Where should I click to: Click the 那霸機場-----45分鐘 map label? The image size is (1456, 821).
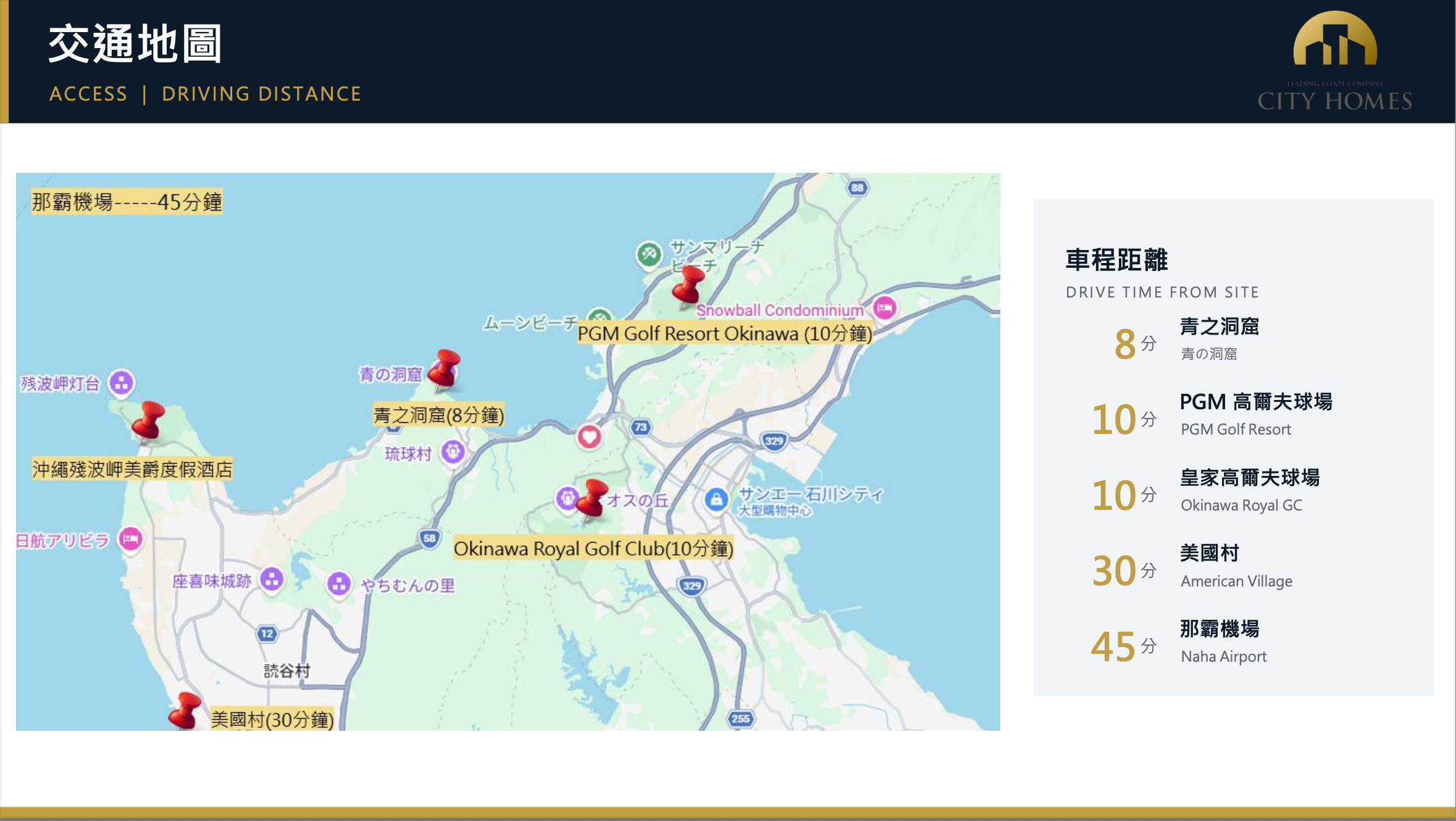coord(127,202)
